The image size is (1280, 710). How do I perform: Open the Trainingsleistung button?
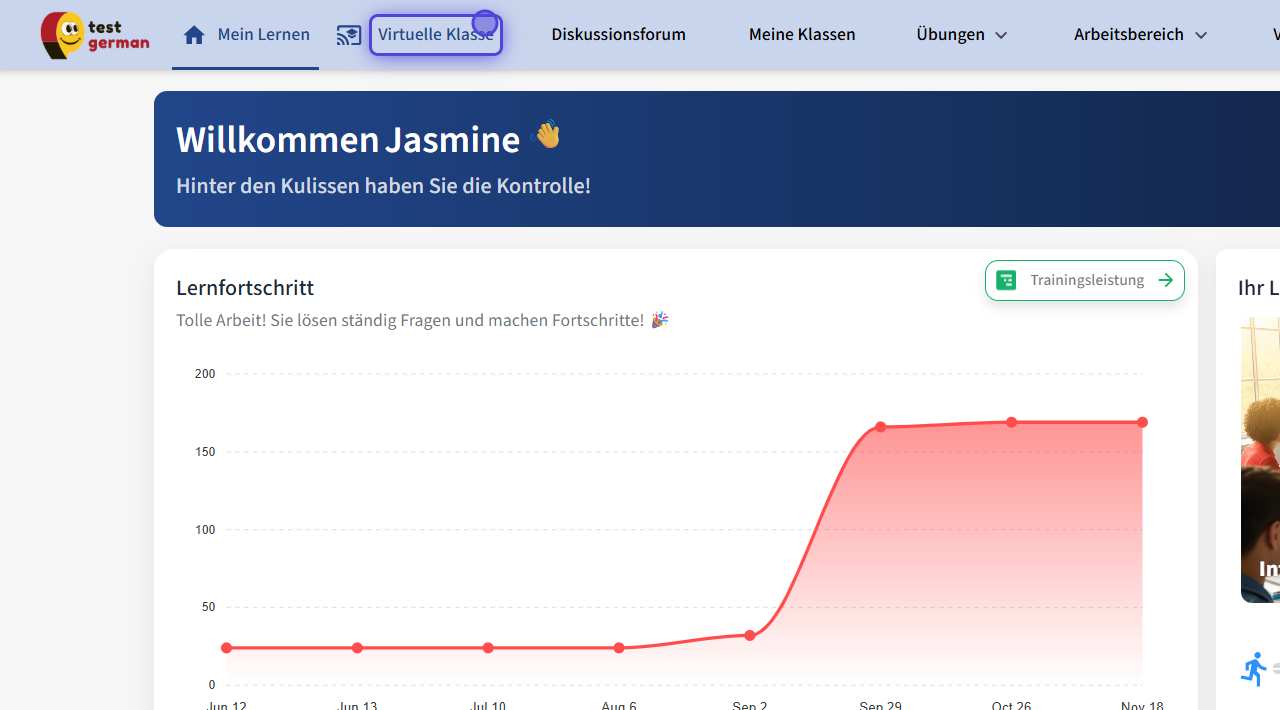pyautogui.click(x=1085, y=281)
